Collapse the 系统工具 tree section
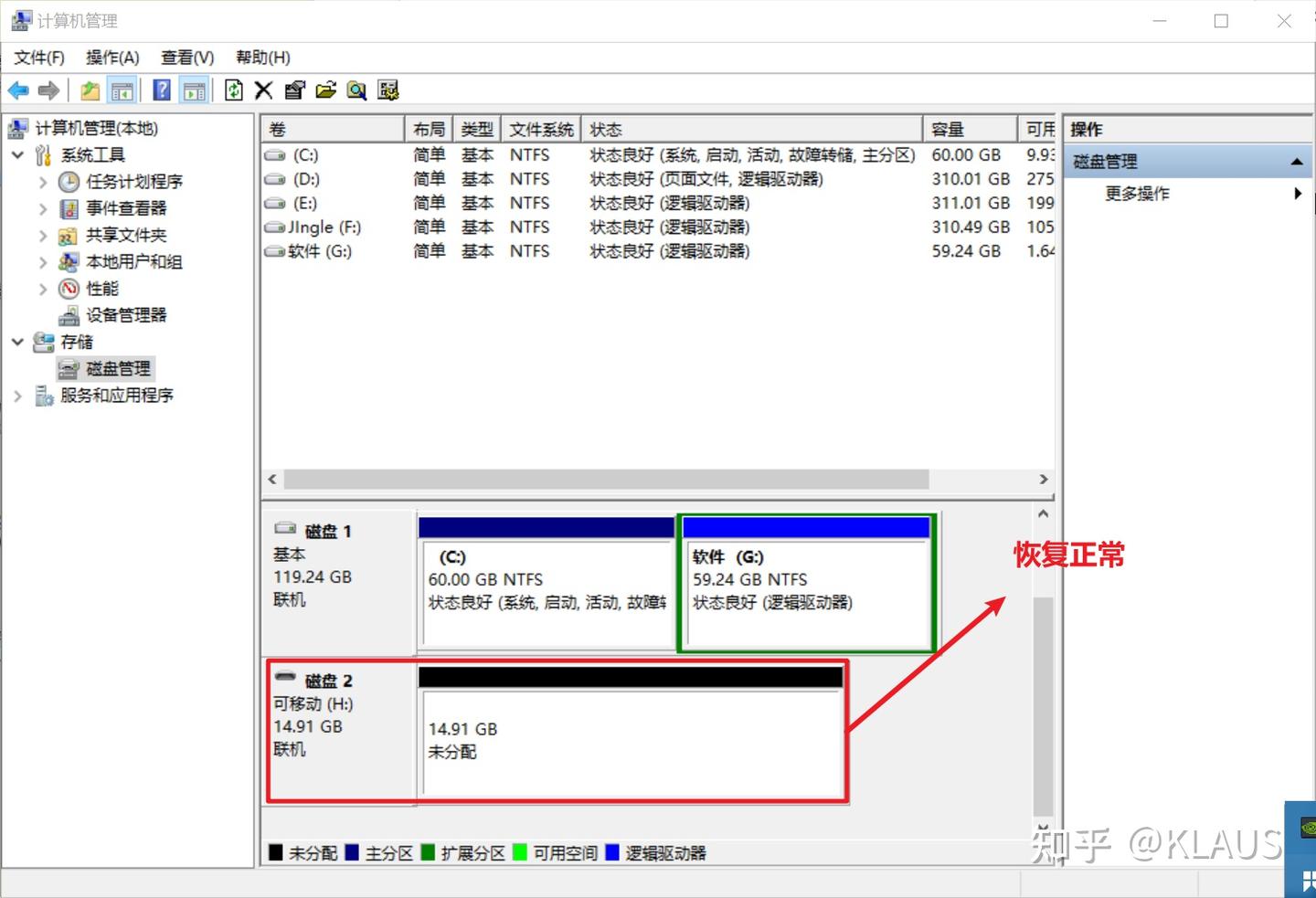Viewport: 1316px width, 898px height. click(x=17, y=154)
